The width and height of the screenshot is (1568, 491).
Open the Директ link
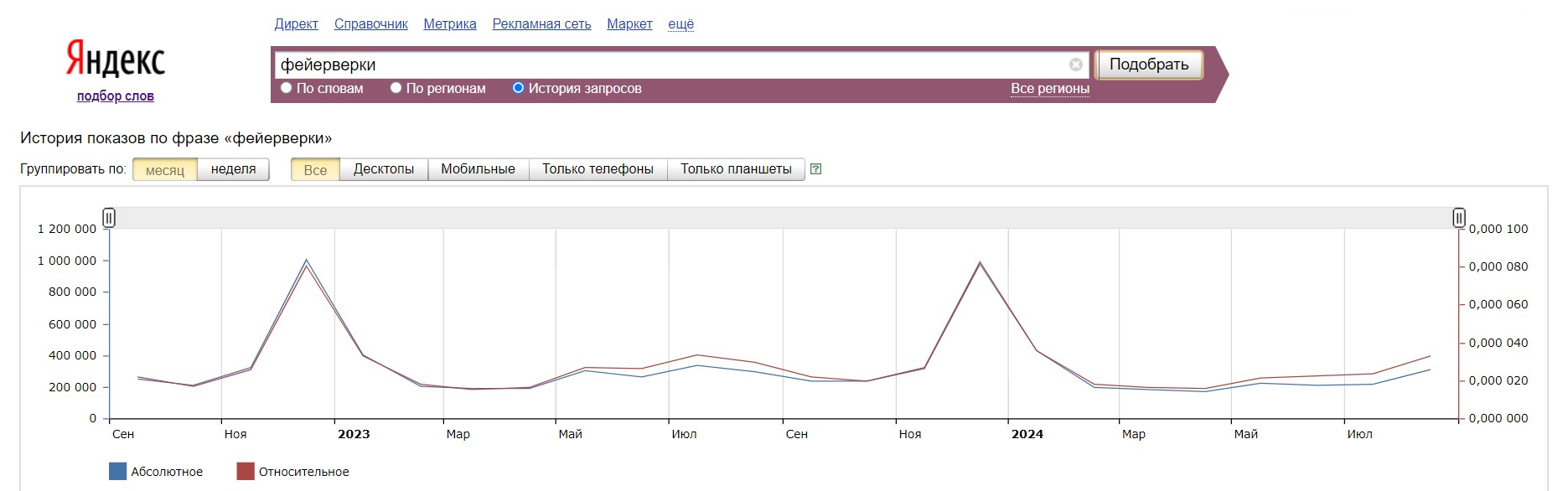pyautogui.click(x=296, y=24)
